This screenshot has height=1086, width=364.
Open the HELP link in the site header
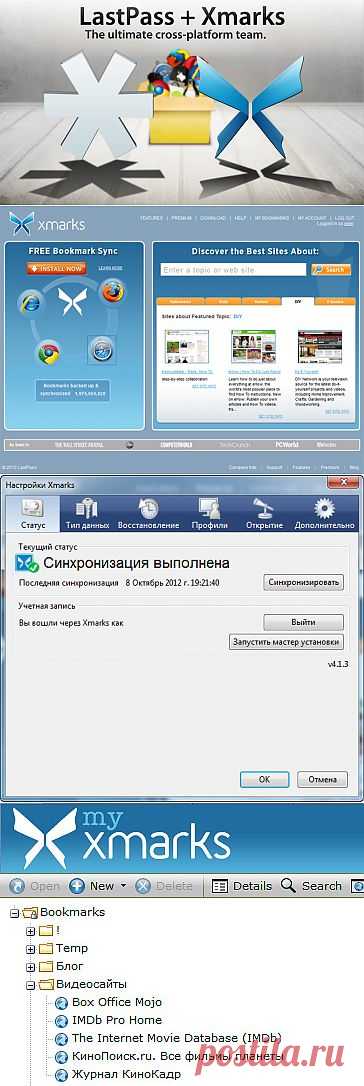pyautogui.click(x=240, y=218)
